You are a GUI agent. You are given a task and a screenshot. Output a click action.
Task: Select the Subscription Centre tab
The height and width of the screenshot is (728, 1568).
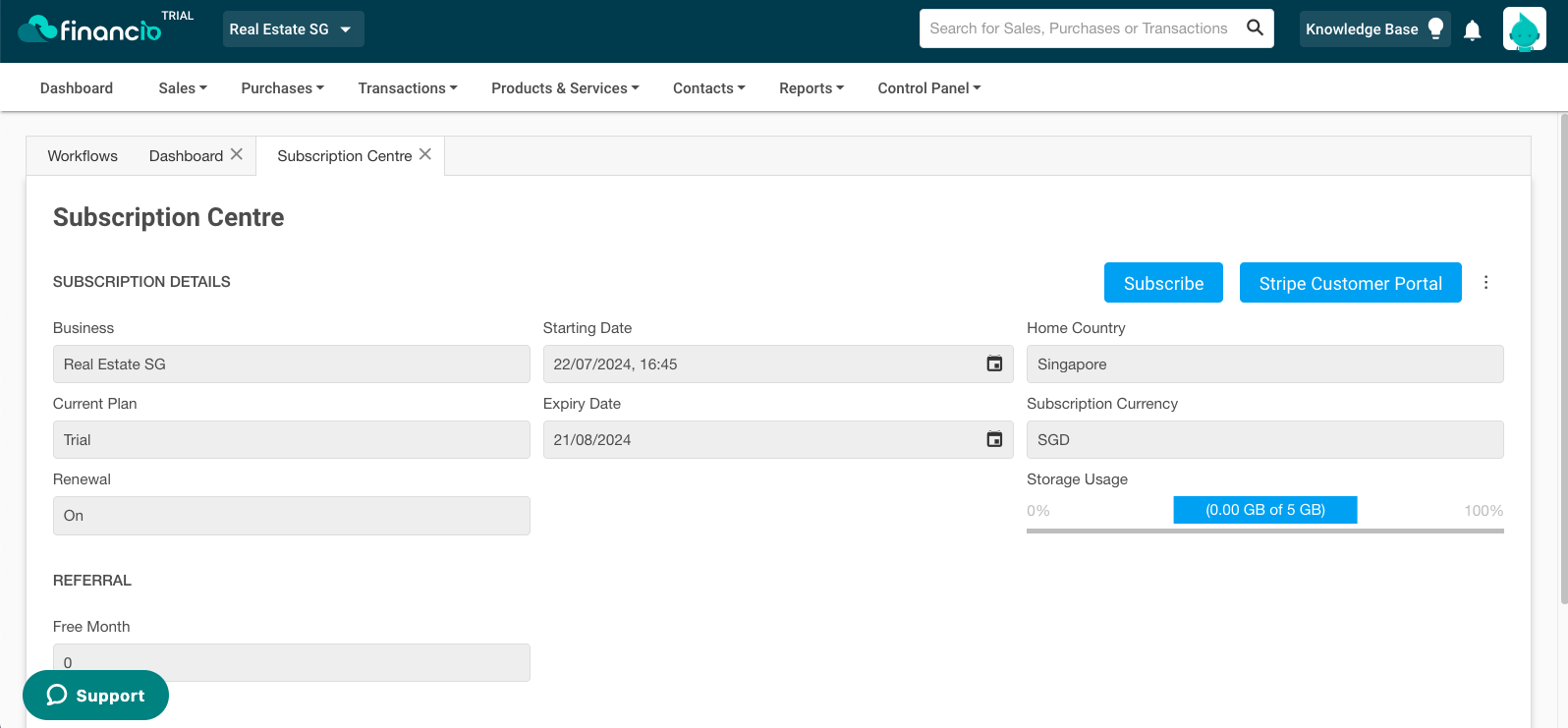pos(345,156)
